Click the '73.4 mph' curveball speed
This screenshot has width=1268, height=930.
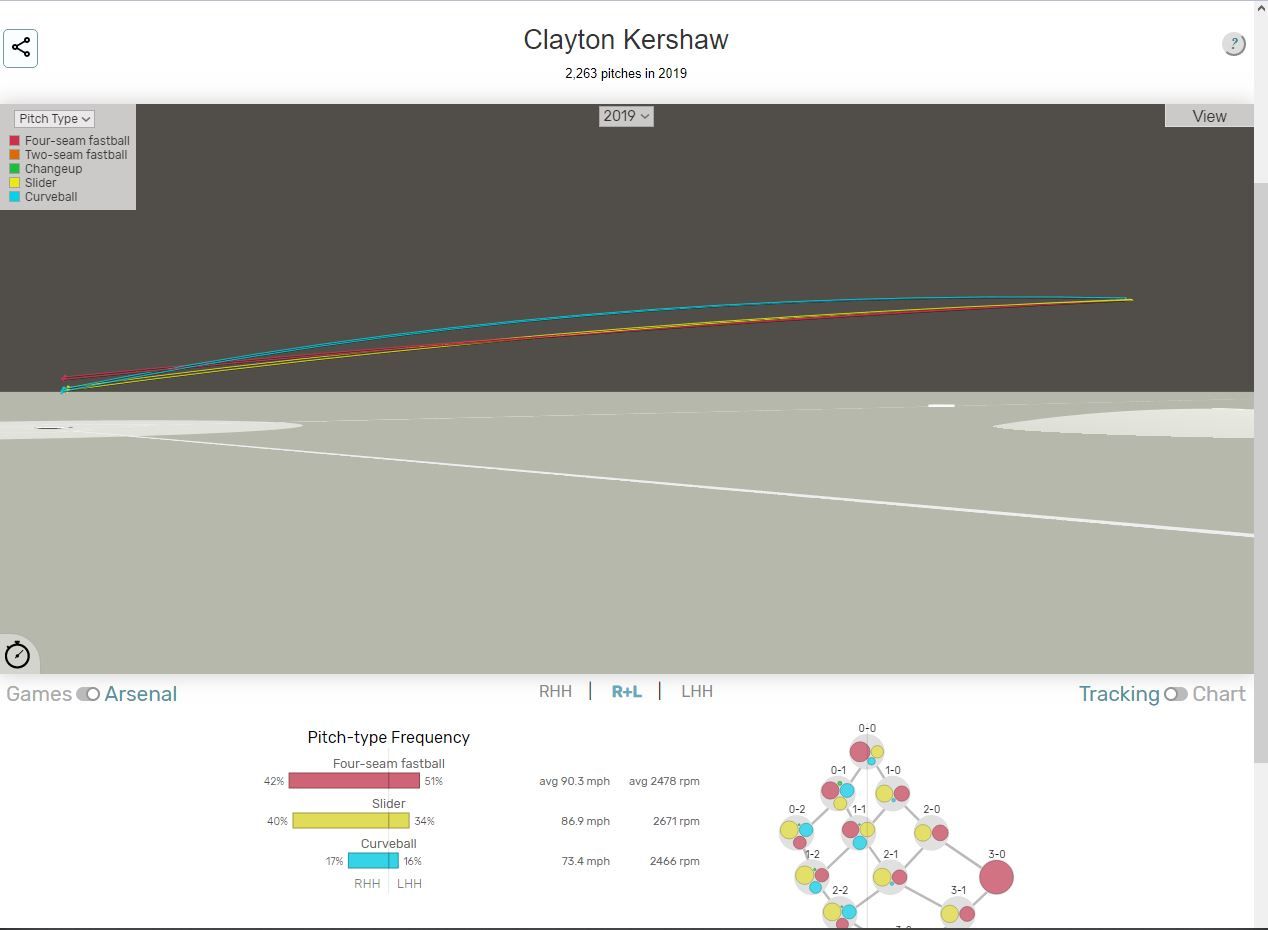click(585, 861)
